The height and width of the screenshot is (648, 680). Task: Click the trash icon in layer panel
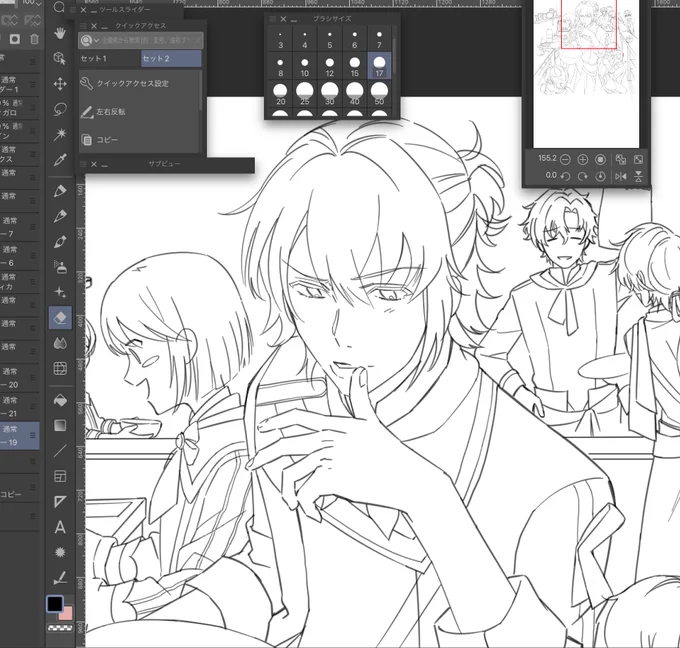[34, 39]
